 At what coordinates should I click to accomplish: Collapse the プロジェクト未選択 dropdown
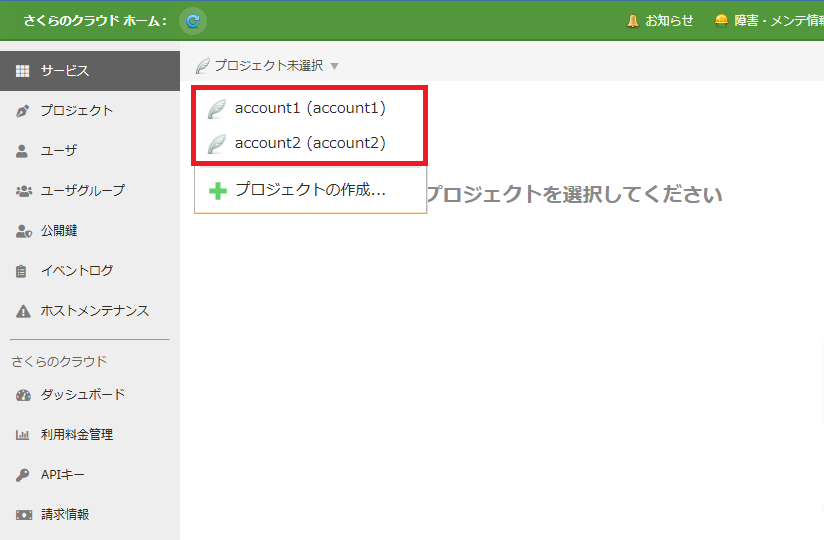267,66
